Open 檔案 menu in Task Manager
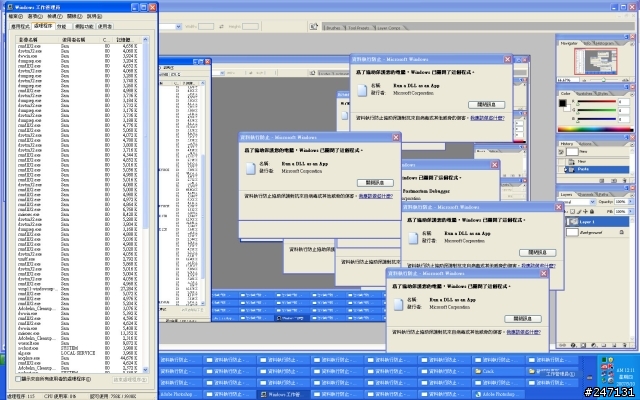 (x=16, y=16)
